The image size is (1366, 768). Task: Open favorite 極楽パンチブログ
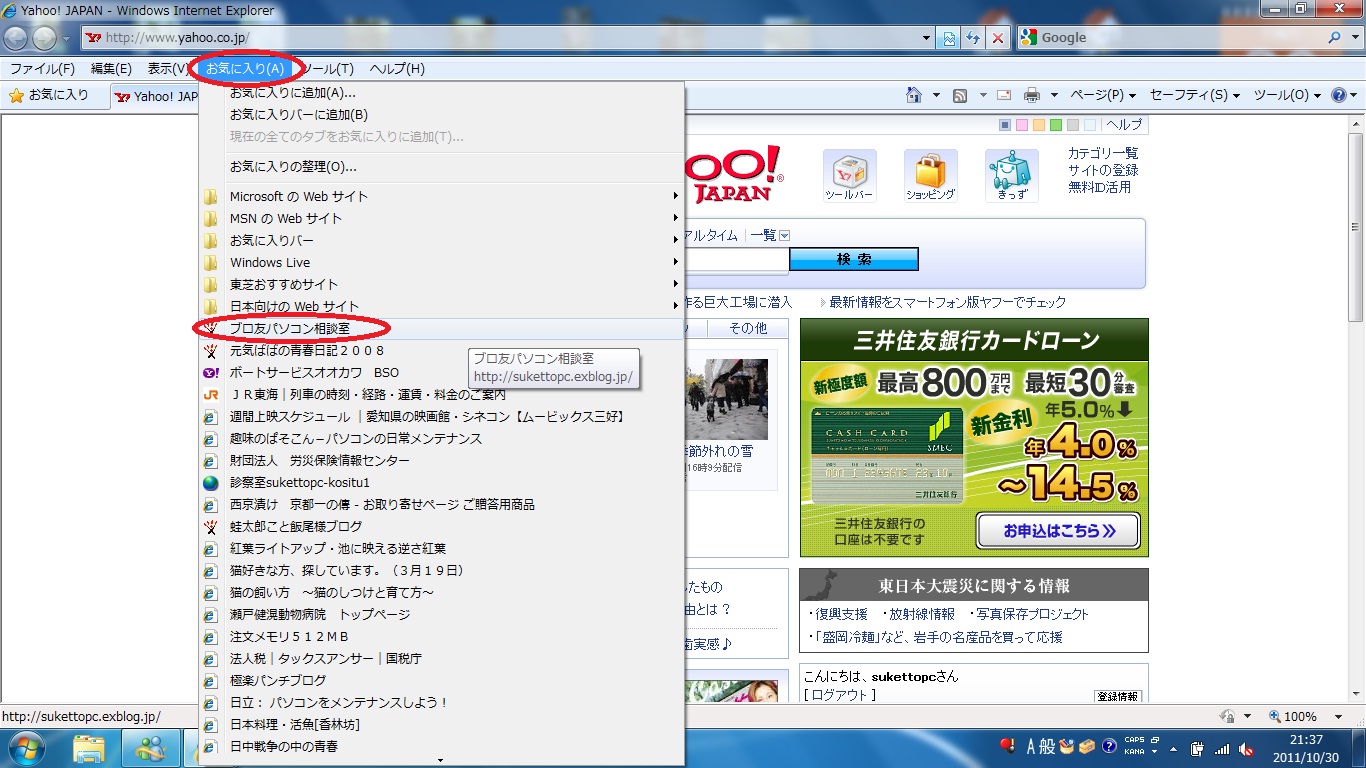click(441, 681)
